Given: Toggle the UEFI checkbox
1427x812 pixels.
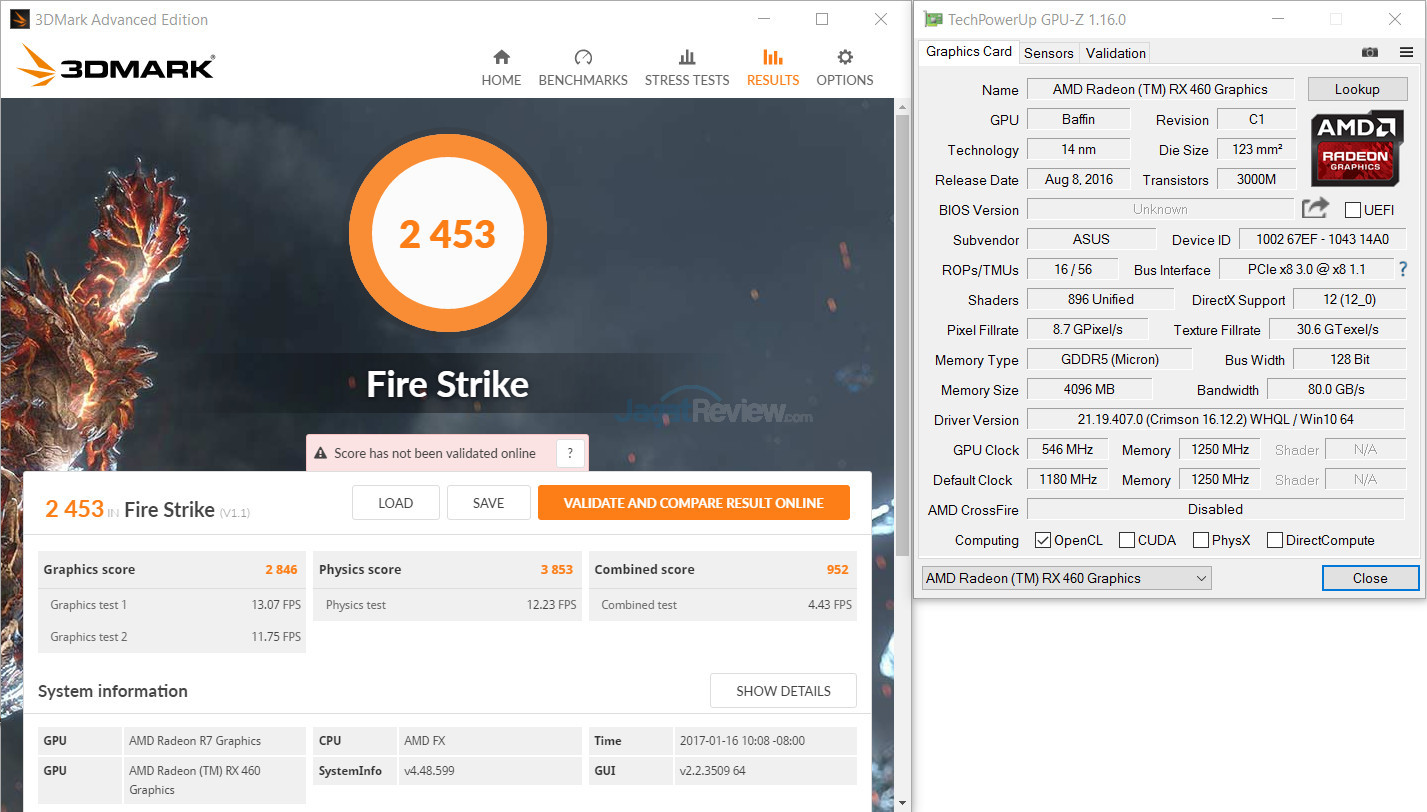Looking at the screenshot, I should pyautogui.click(x=1353, y=210).
